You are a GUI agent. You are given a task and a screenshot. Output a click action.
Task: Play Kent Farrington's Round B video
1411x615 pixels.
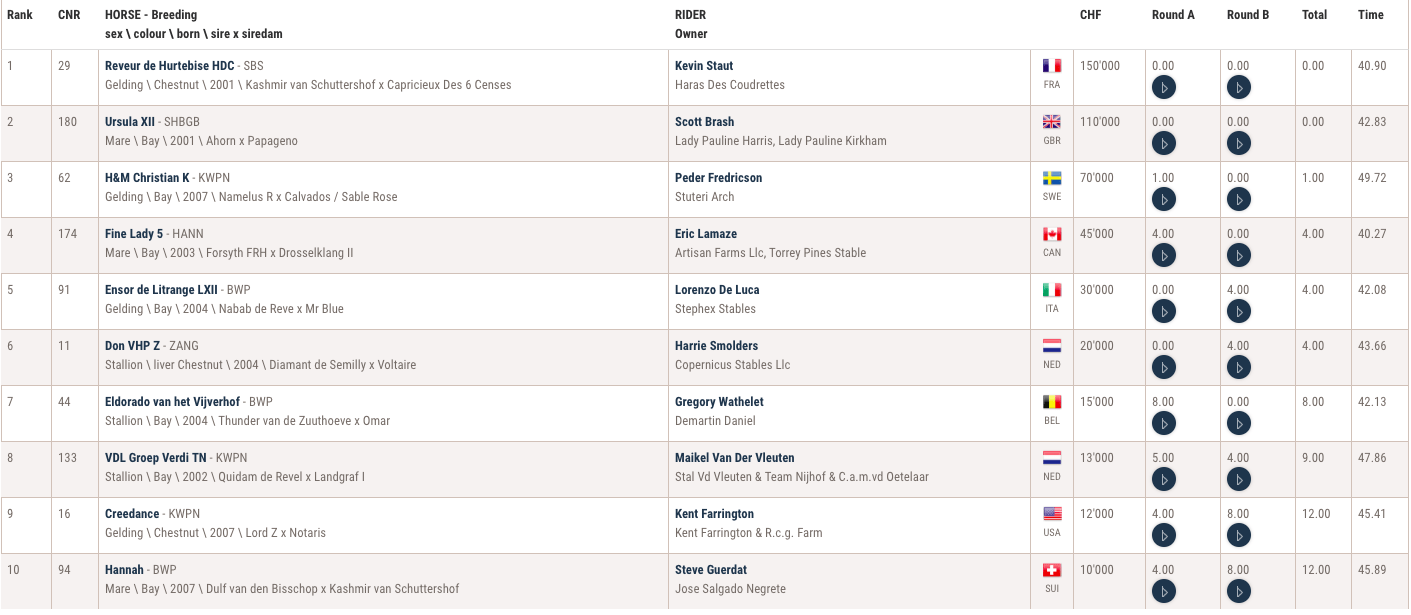[1238, 536]
